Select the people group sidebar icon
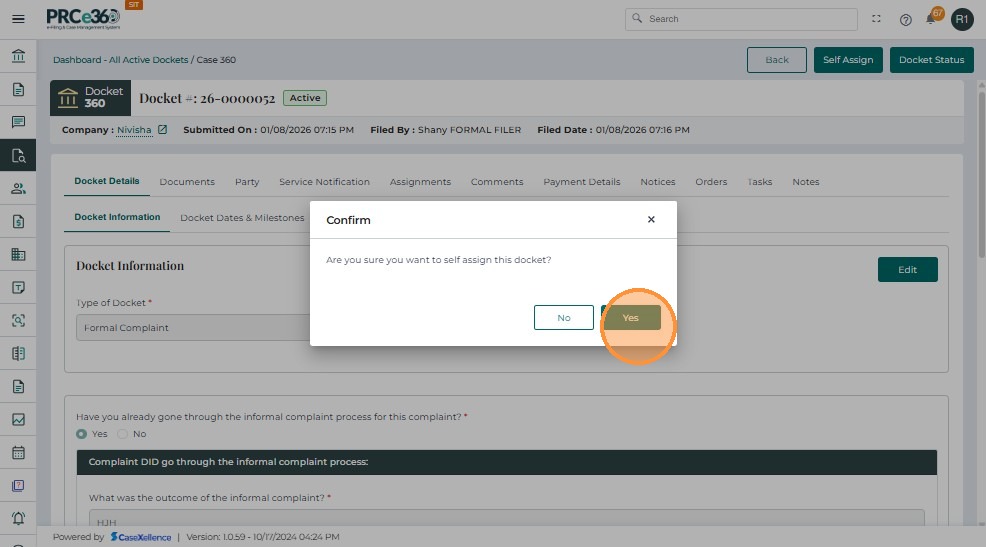The width and height of the screenshot is (986, 547). tap(18, 188)
